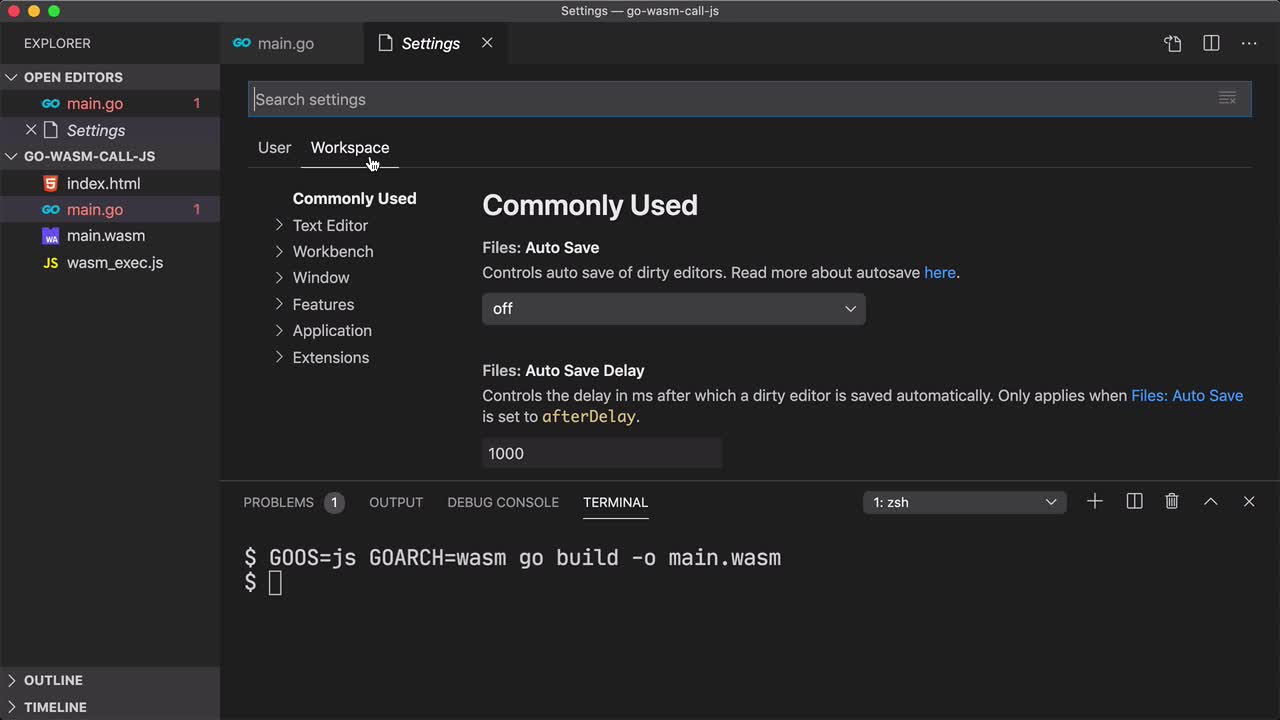Open the editor More Actions menu
The width and height of the screenshot is (1280, 720).
pyautogui.click(x=1249, y=43)
